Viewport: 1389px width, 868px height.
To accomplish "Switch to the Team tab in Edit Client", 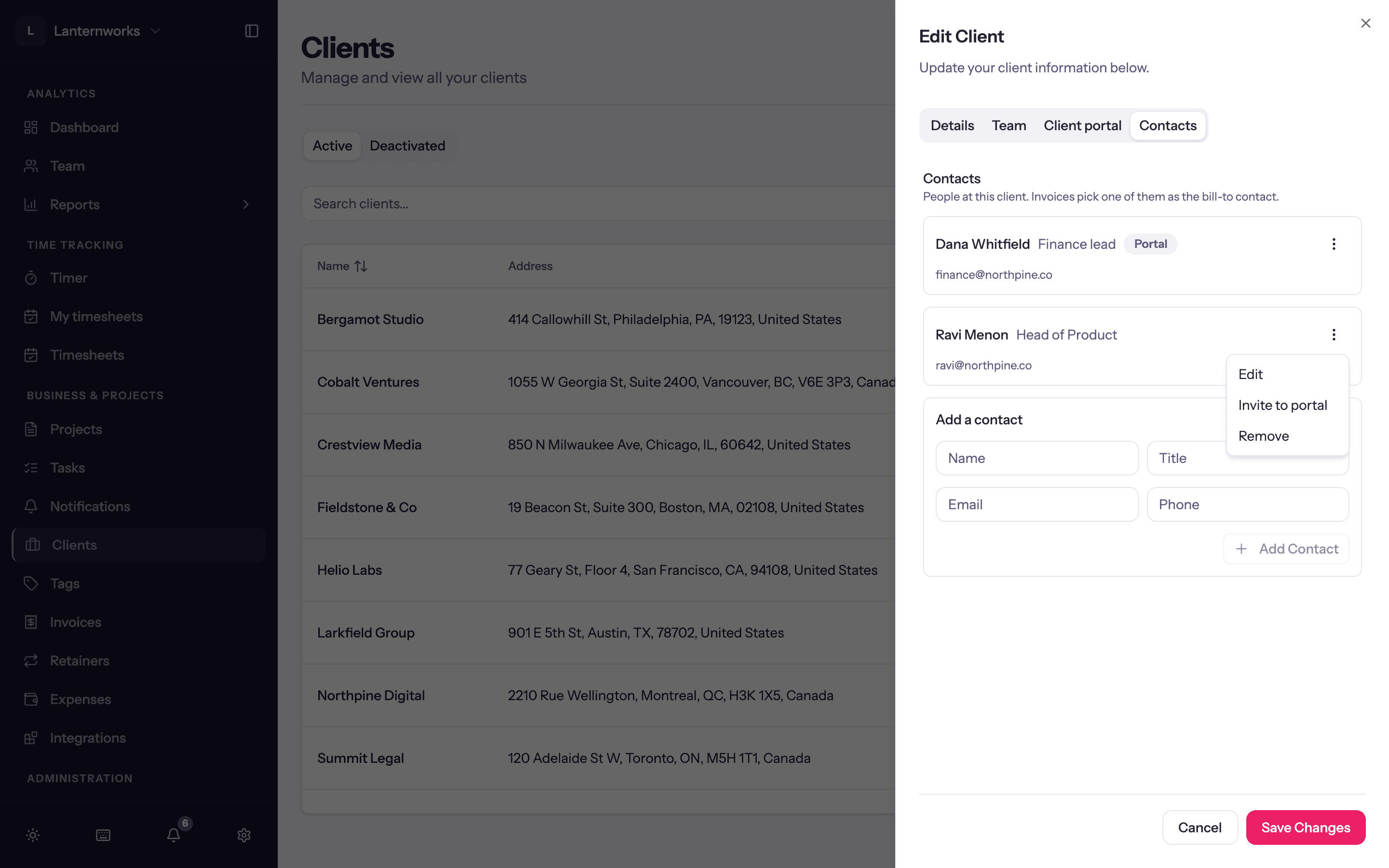I will tap(1008, 125).
